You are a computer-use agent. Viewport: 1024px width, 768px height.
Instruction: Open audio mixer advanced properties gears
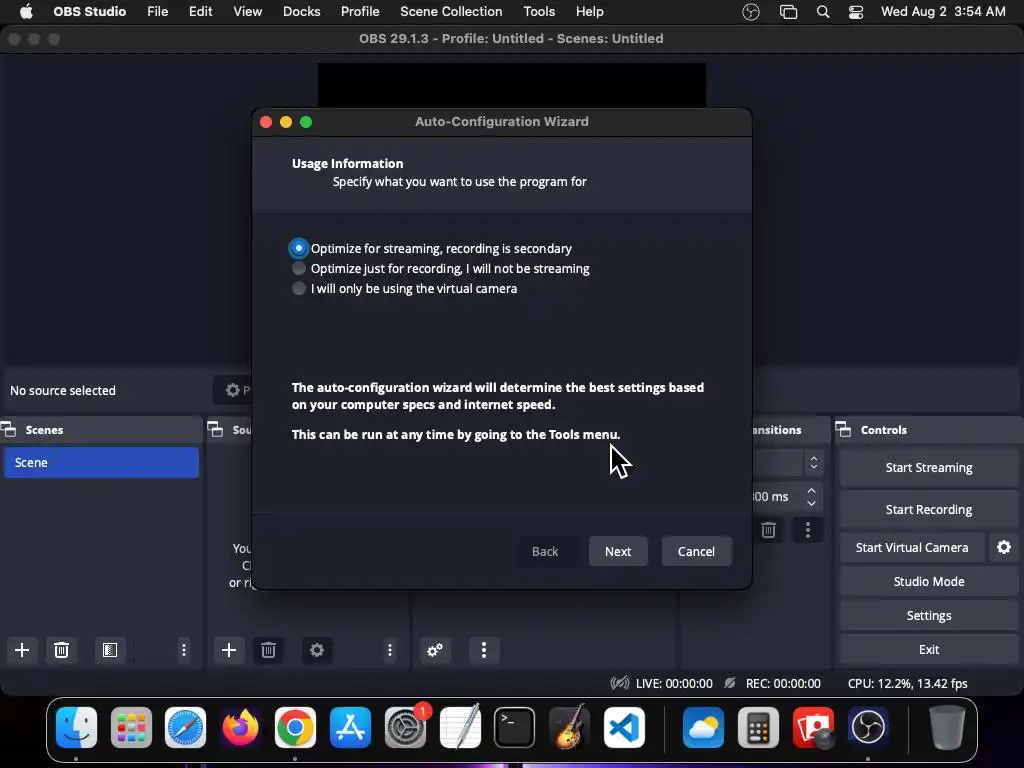click(x=435, y=650)
